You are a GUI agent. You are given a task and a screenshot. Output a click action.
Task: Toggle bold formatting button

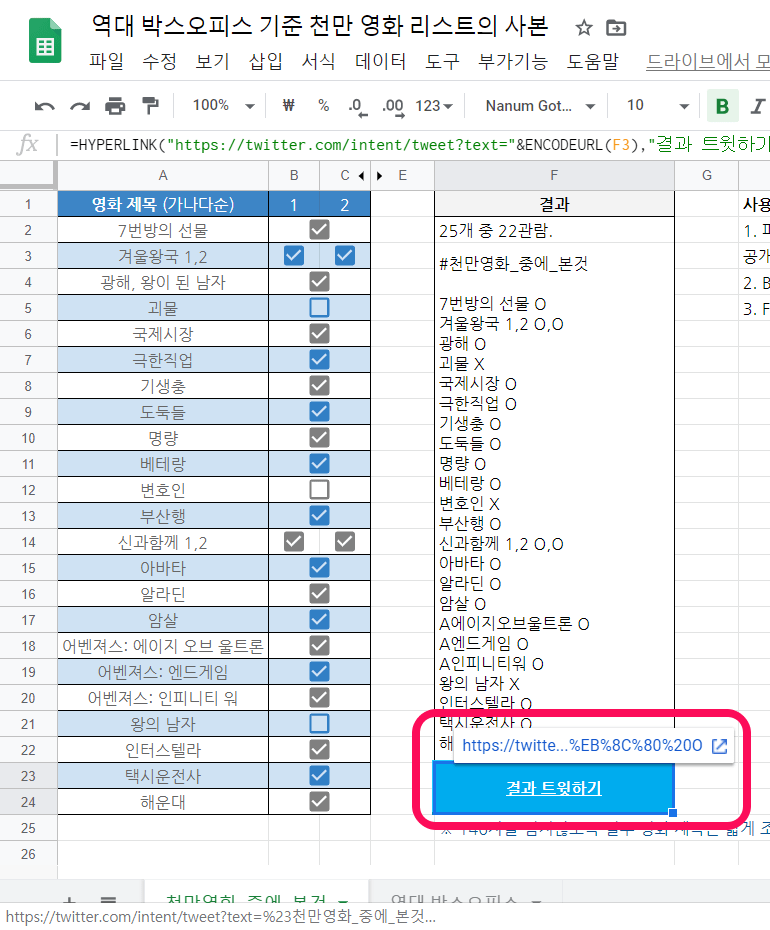point(721,106)
